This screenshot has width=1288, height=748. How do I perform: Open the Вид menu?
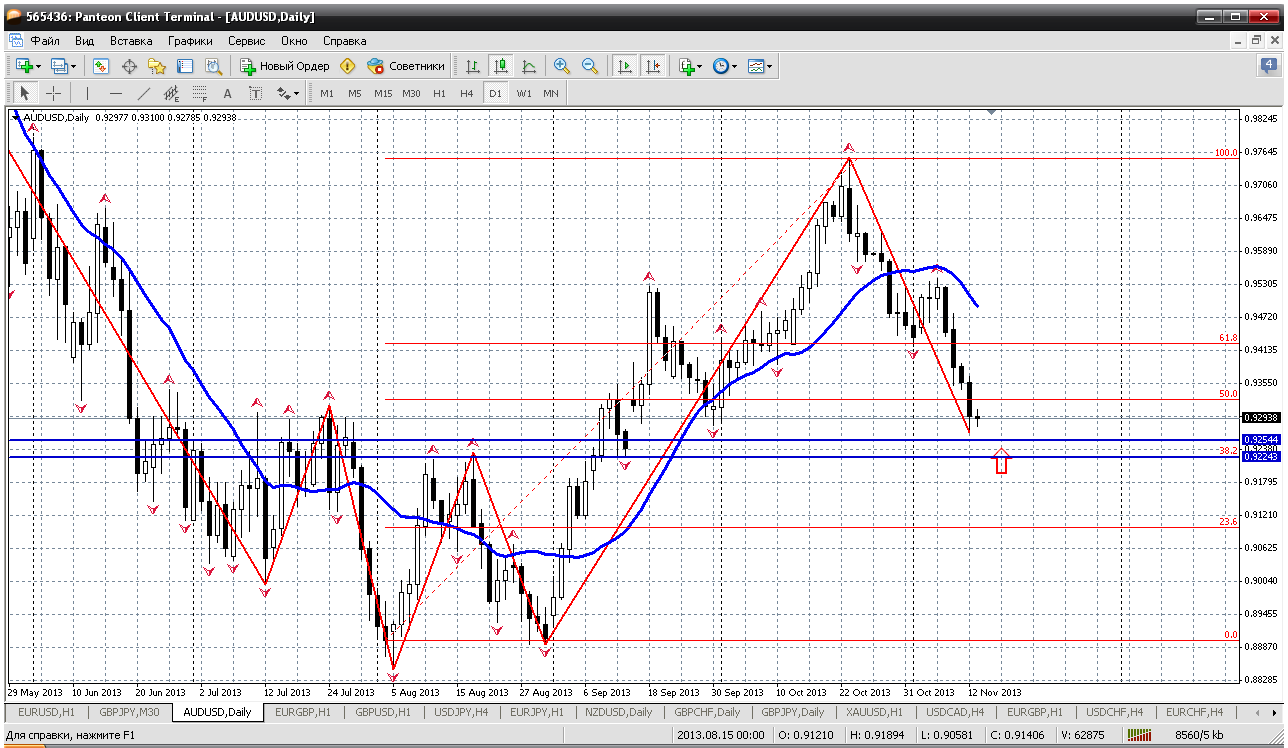pyautogui.click(x=84, y=41)
